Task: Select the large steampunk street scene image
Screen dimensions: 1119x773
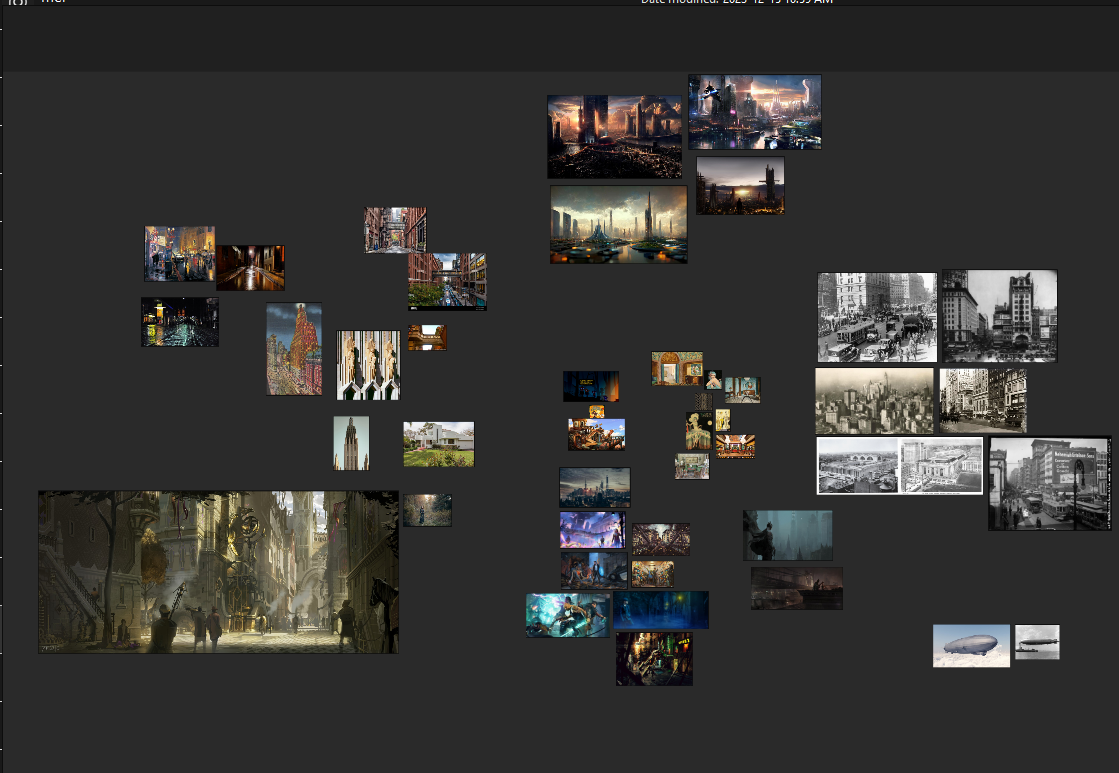Action: click(x=218, y=572)
